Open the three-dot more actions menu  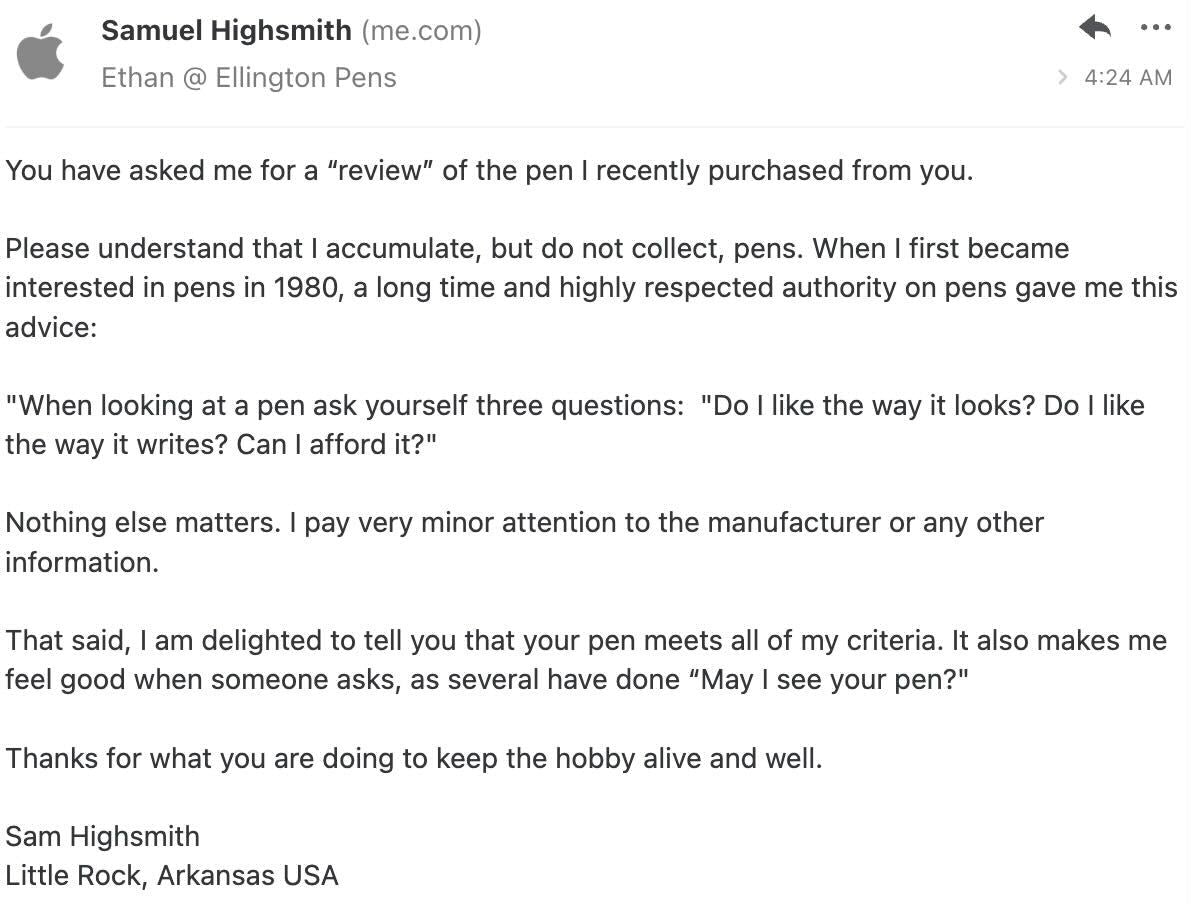pyautogui.click(x=1155, y=28)
